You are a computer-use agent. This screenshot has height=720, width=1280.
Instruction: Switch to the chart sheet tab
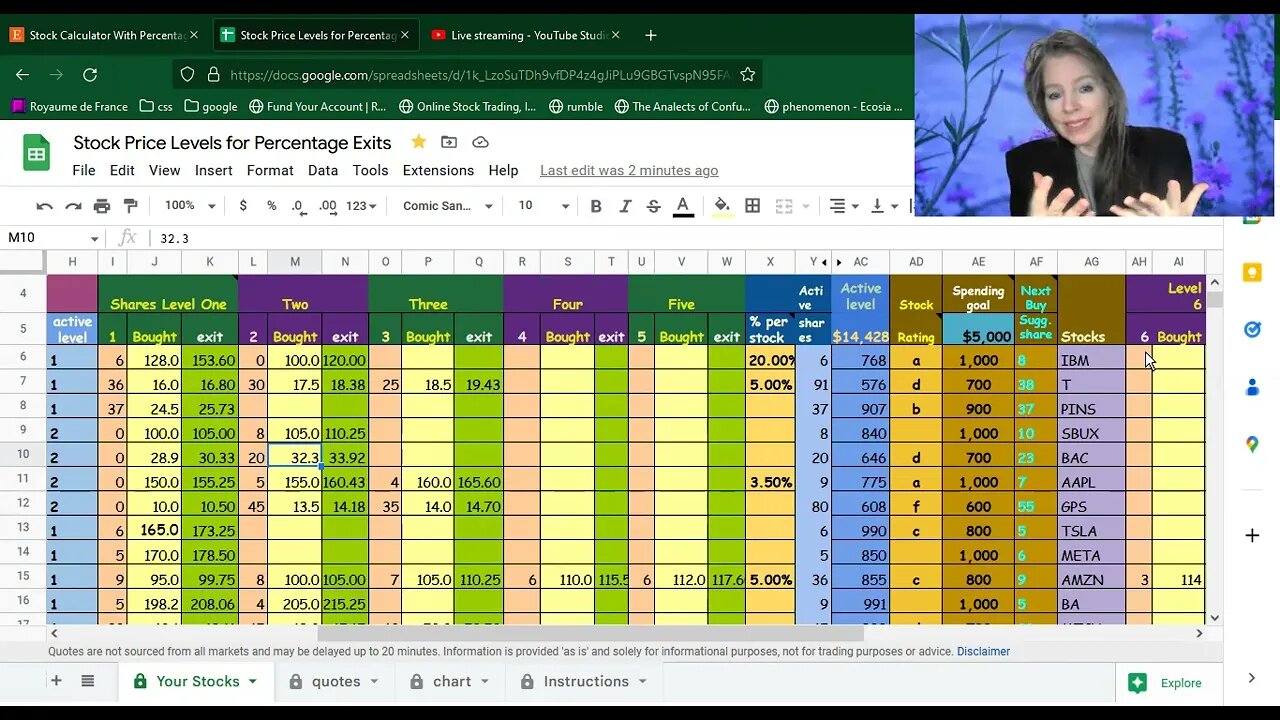pyautogui.click(x=450, y=681)
